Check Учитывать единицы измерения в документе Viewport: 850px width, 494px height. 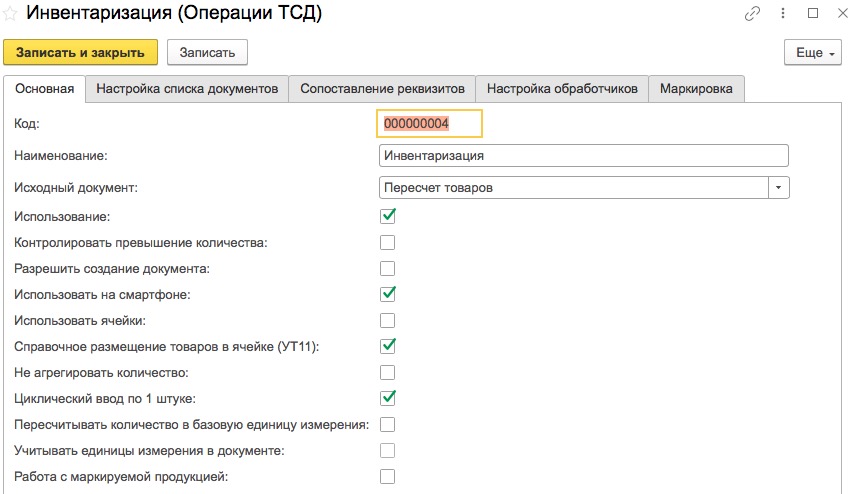pyautogui.click(x=388, y=451)
